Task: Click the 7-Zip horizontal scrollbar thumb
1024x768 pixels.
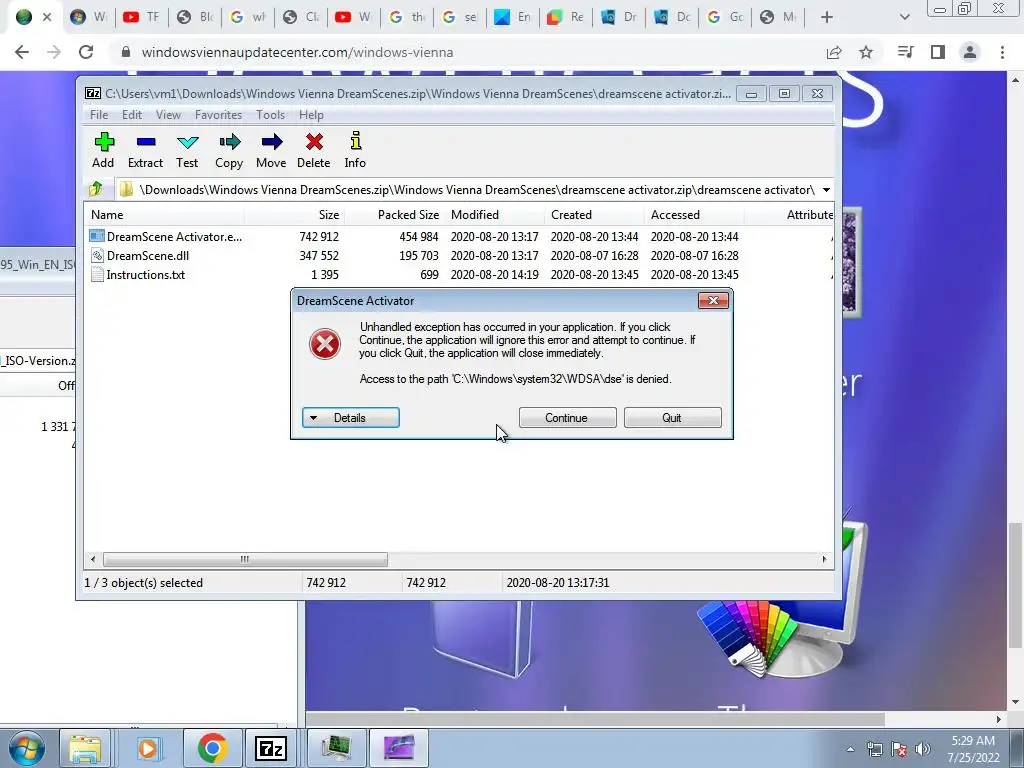Action: pyautogui.click(x=245, y=559)
